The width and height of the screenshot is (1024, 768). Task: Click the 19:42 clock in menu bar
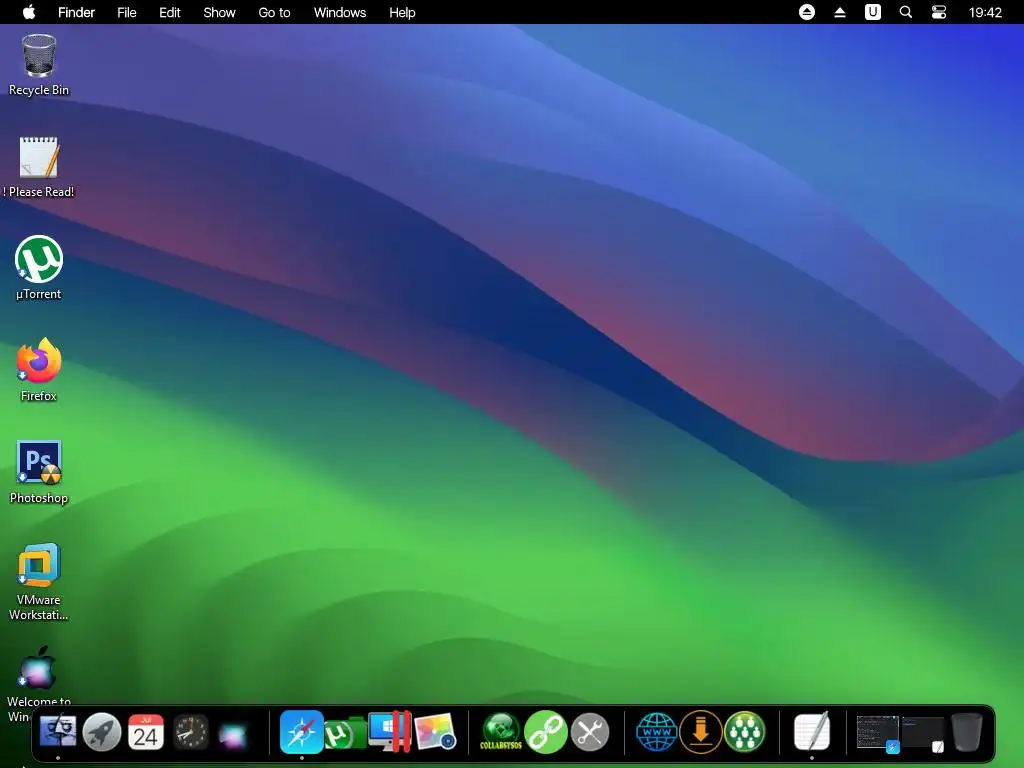(985, 12)
